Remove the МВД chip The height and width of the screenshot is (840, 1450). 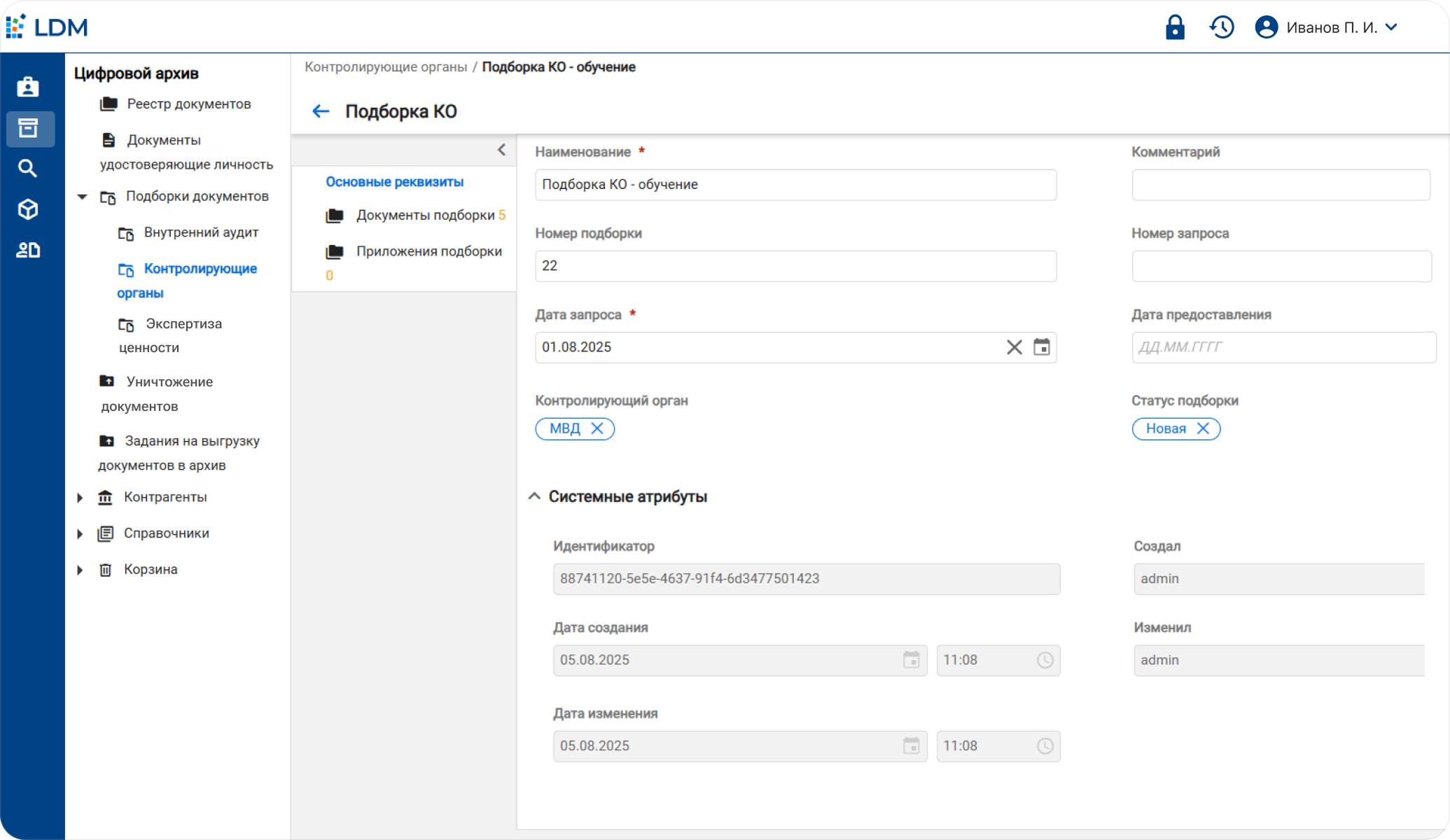coord(597,428)
